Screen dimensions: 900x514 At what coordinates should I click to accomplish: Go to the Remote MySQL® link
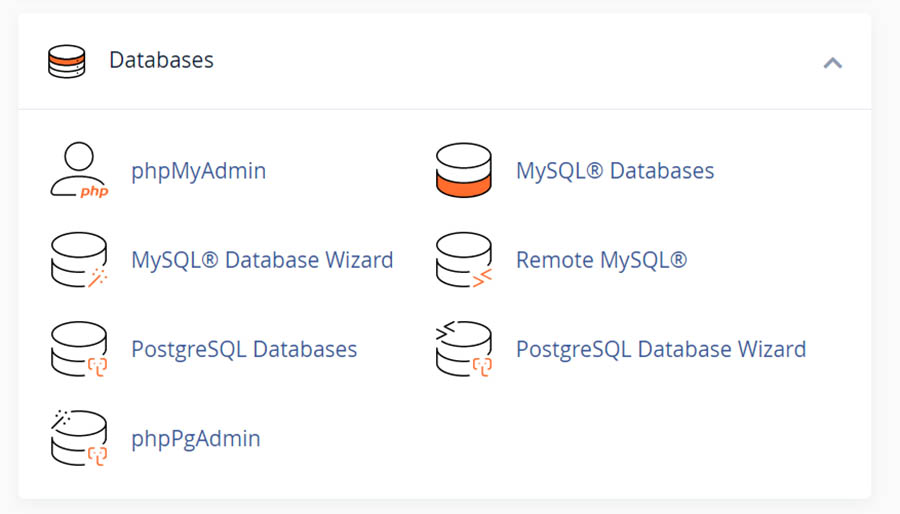coord(601,260)
